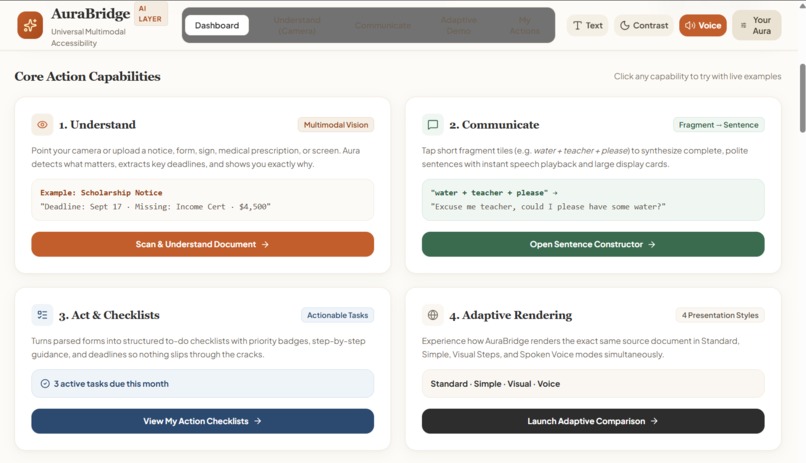Click 'Universal Multimodal Accessibility' subtitle
Image resolution: width=806 pixels, height=463 pixels.
point(88,38)
